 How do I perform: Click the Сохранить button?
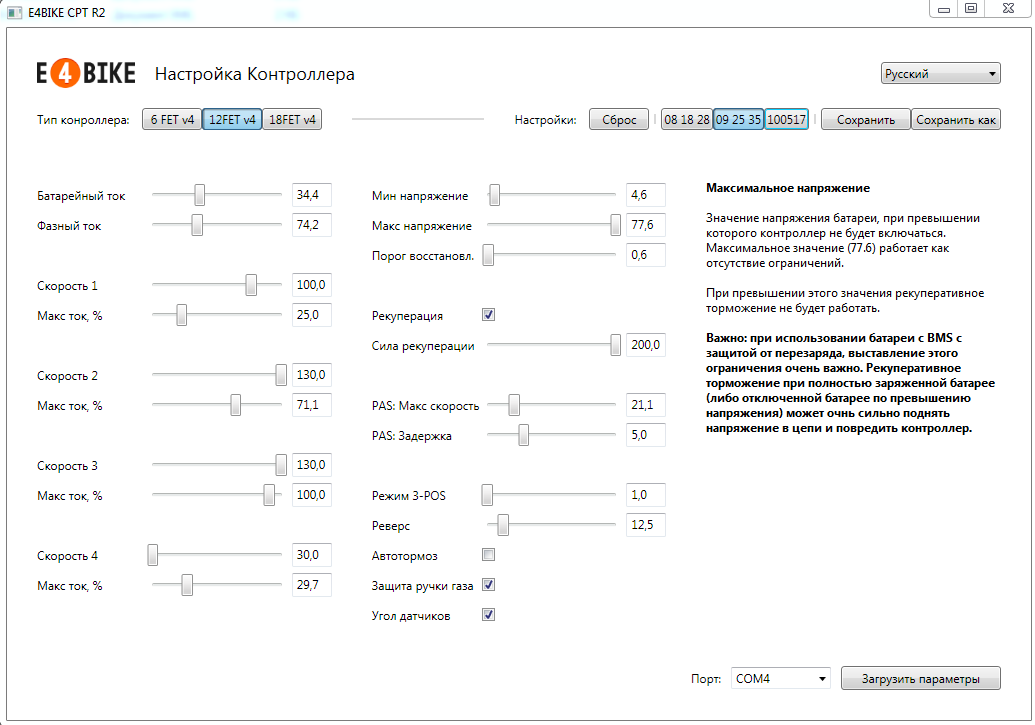pos(865,120)
